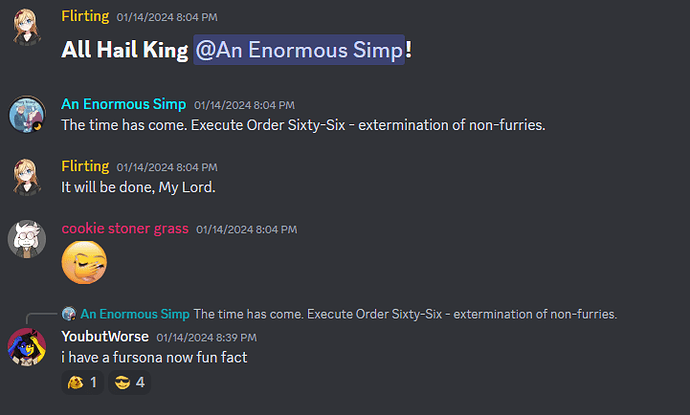Open cookie stoner grass's goat avatar

[x=27, y=239]
